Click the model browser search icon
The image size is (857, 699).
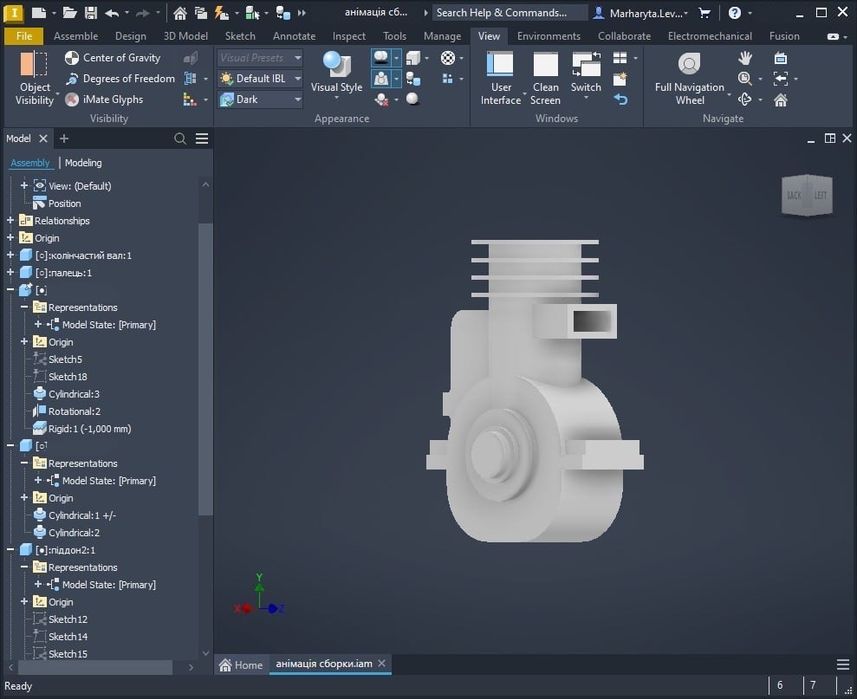point(180,139)
